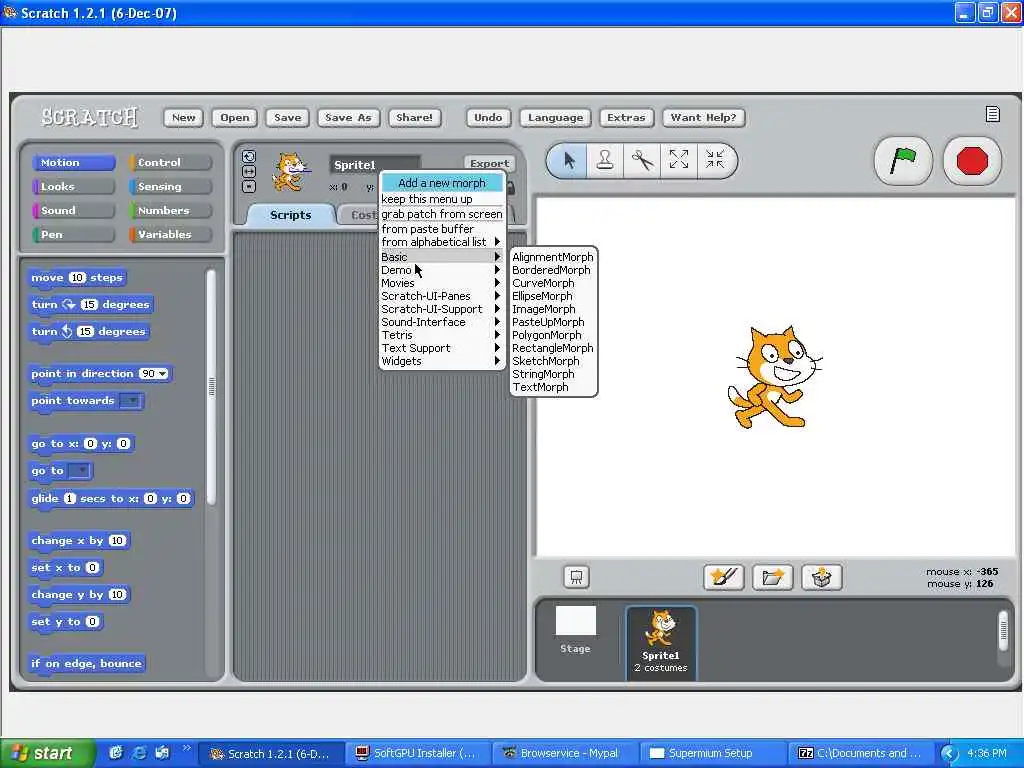Viewport: 1024px width, 768px height.
Task: Select the arrow pointer tool
Action: tap(569, 160)
